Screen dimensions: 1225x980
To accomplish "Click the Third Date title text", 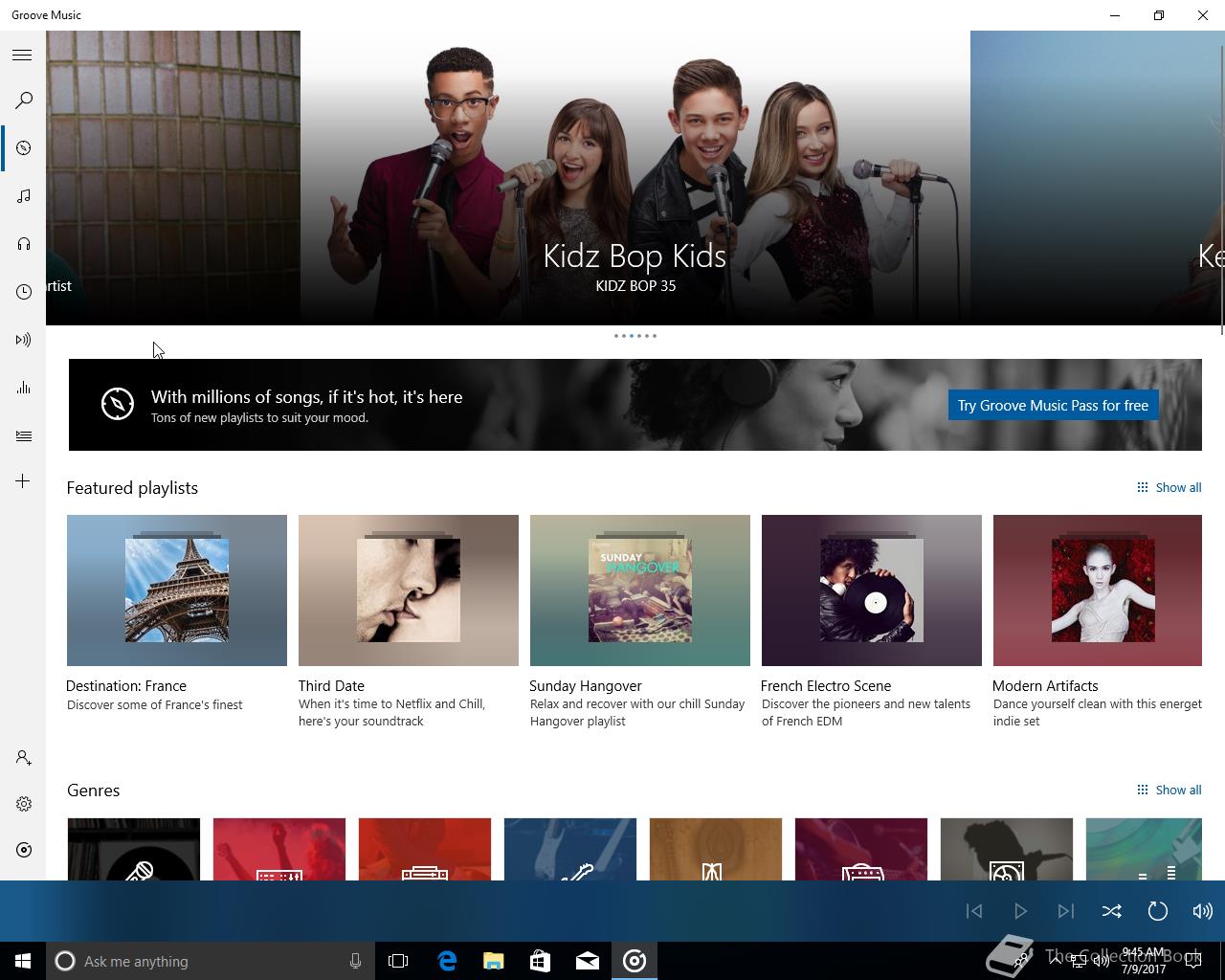I will point(331,685).
